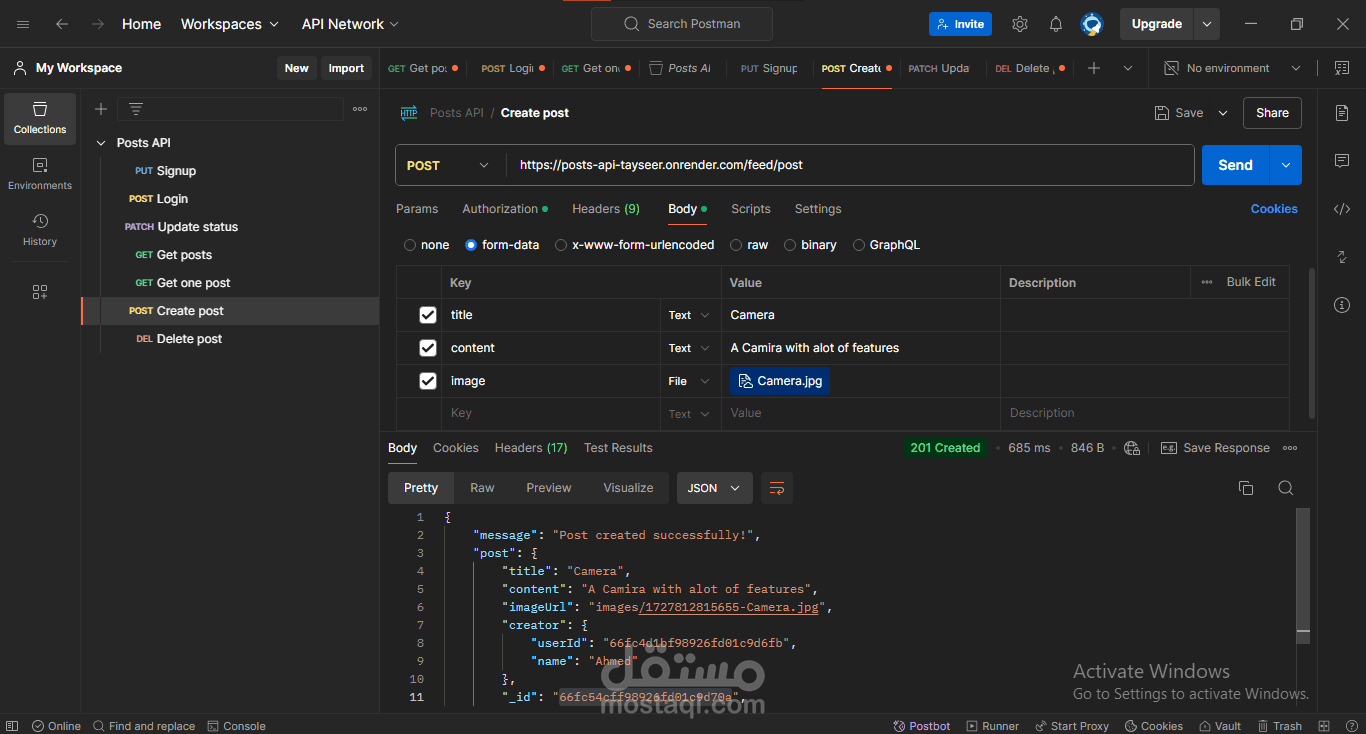Open collection options three dots menu

360,109
